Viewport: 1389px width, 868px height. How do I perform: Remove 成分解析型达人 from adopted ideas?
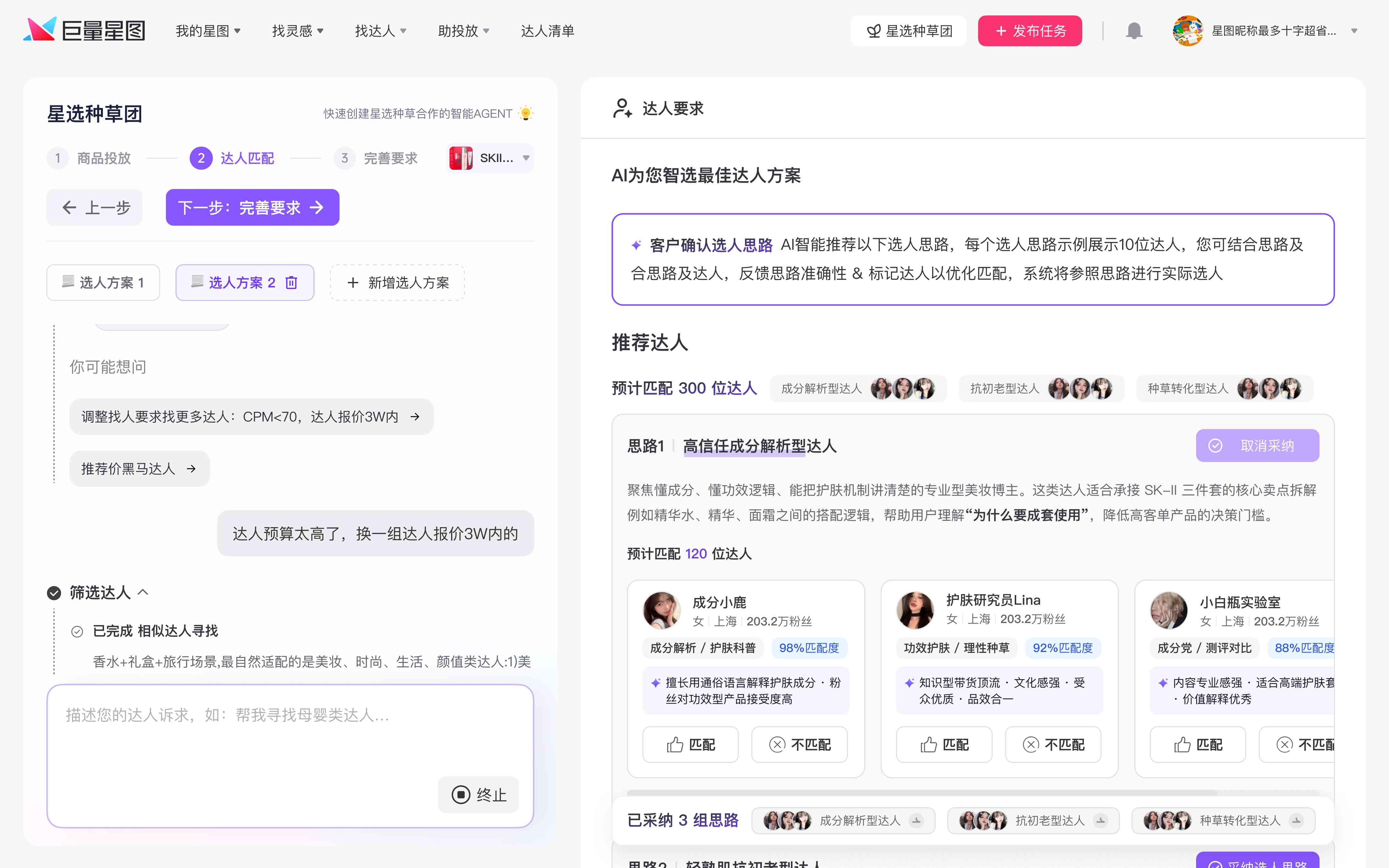coord(917,820)
